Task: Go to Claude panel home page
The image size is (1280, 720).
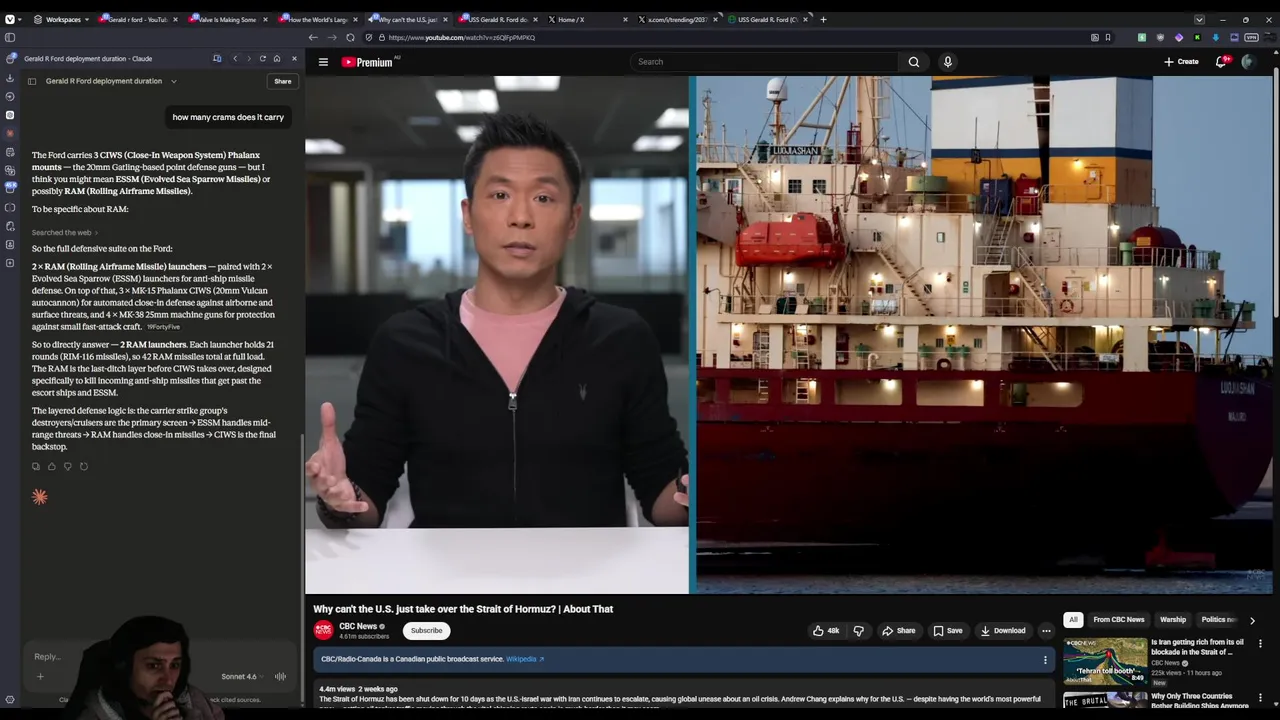Action: (x=277, y=59)
